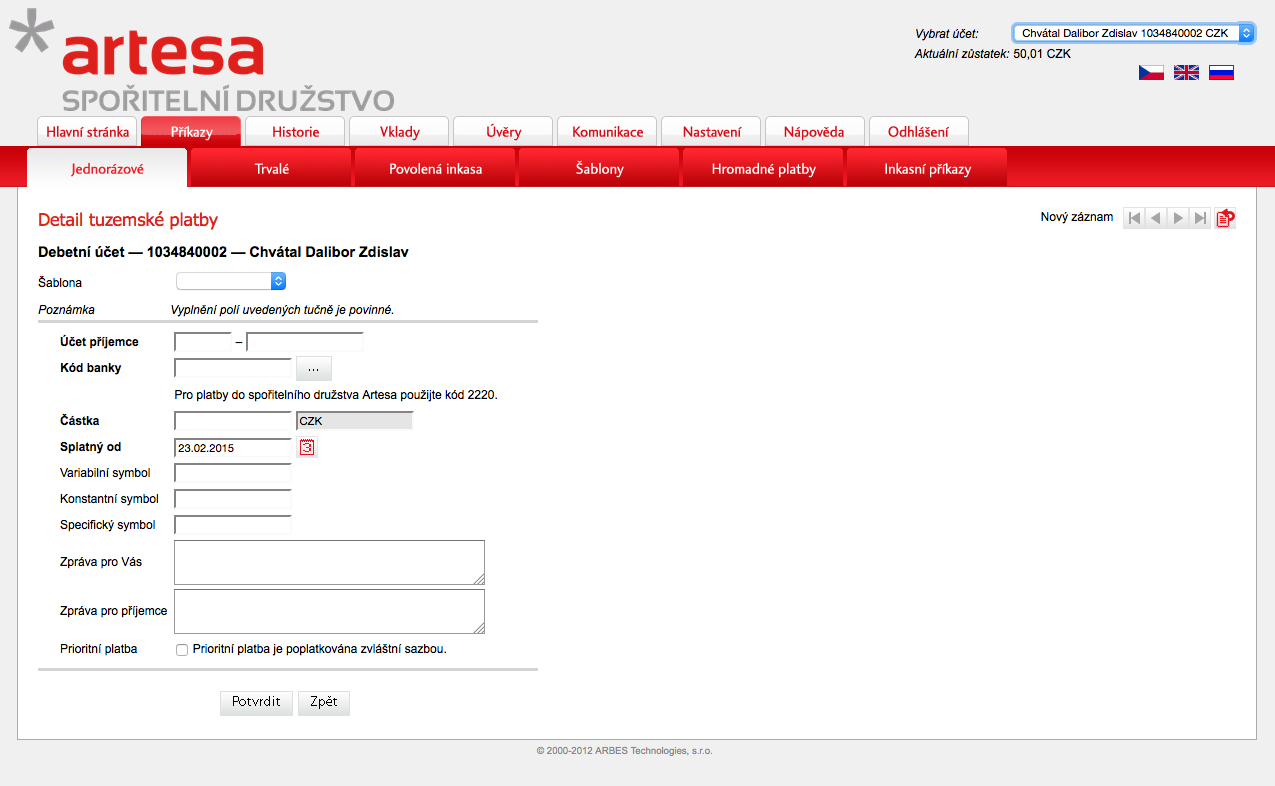Open the Vklady tab
This screenshot has width=1275, height=786.
pyautogui.click(x=399, y=132)
